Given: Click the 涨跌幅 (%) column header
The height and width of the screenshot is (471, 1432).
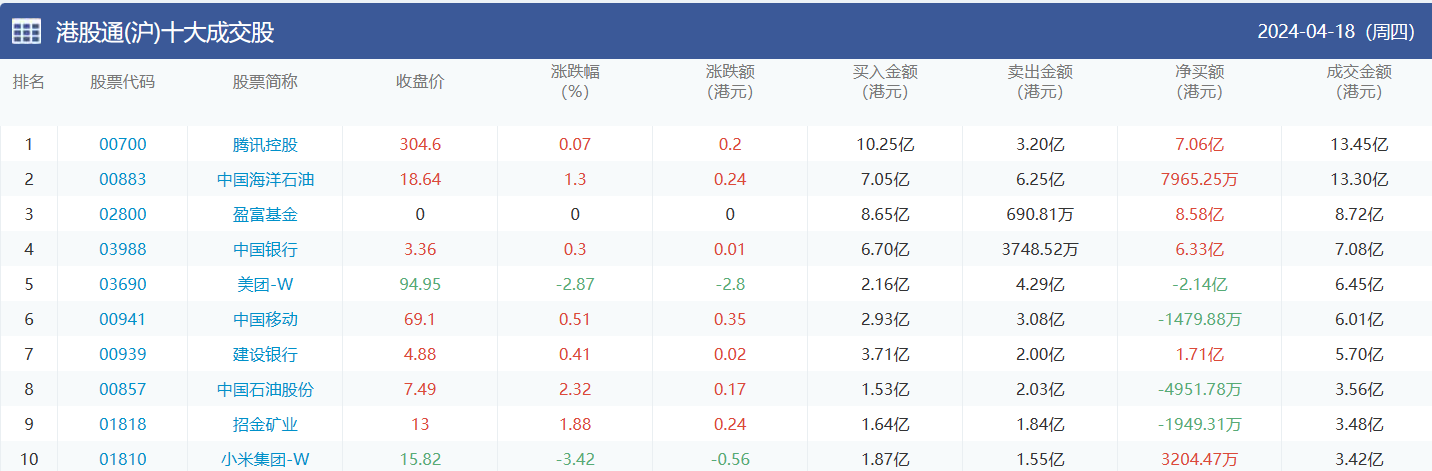Looking at the screenshot, I should (x=575, y=82).
